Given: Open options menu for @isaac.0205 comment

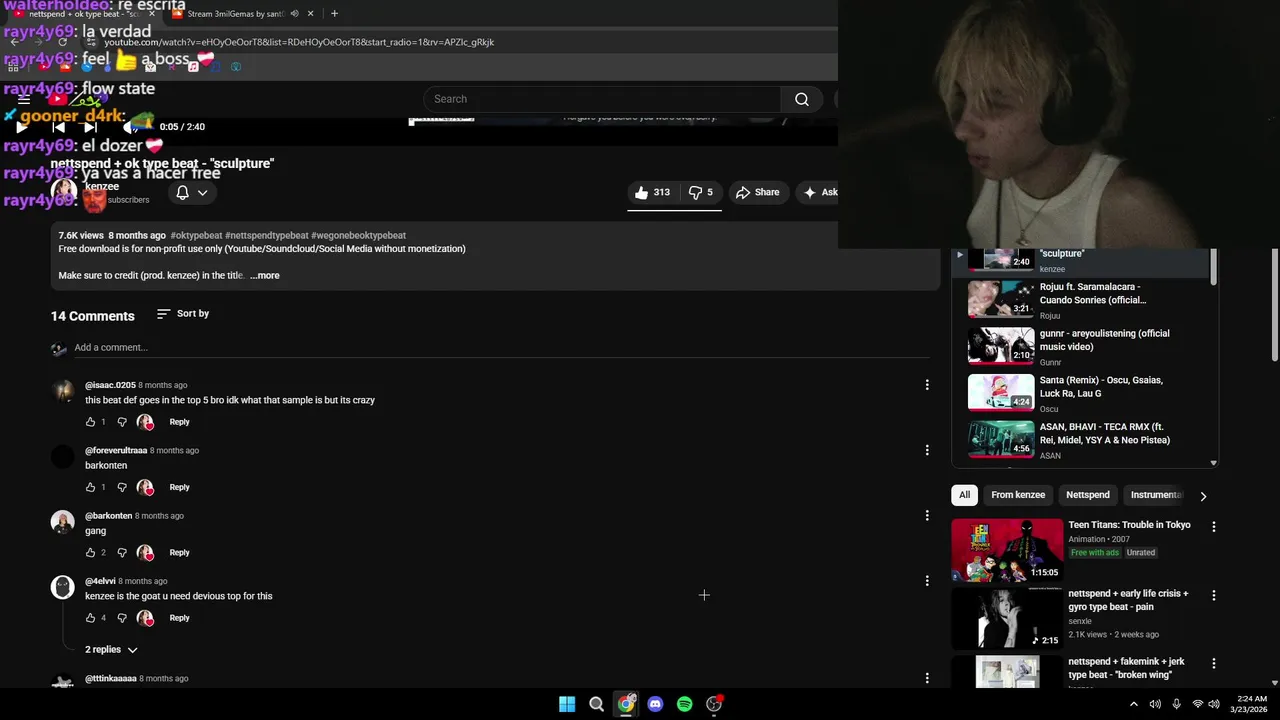Looking at the screenshot, I should (927, 385).
